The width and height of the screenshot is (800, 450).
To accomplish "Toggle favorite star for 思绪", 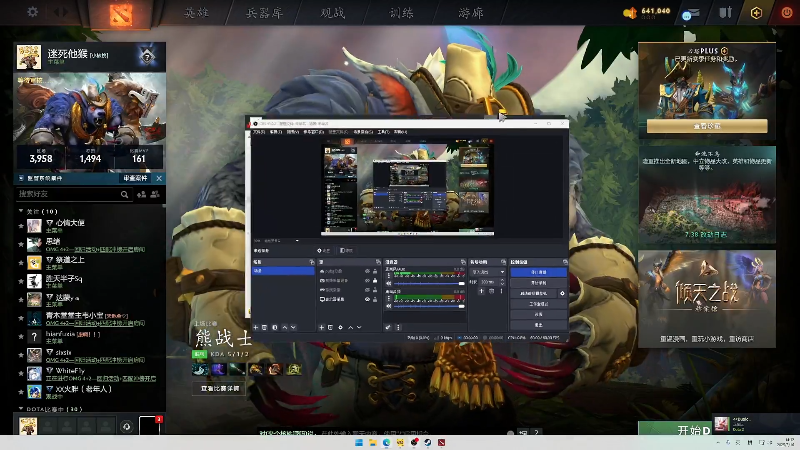I will pos(21,244).
